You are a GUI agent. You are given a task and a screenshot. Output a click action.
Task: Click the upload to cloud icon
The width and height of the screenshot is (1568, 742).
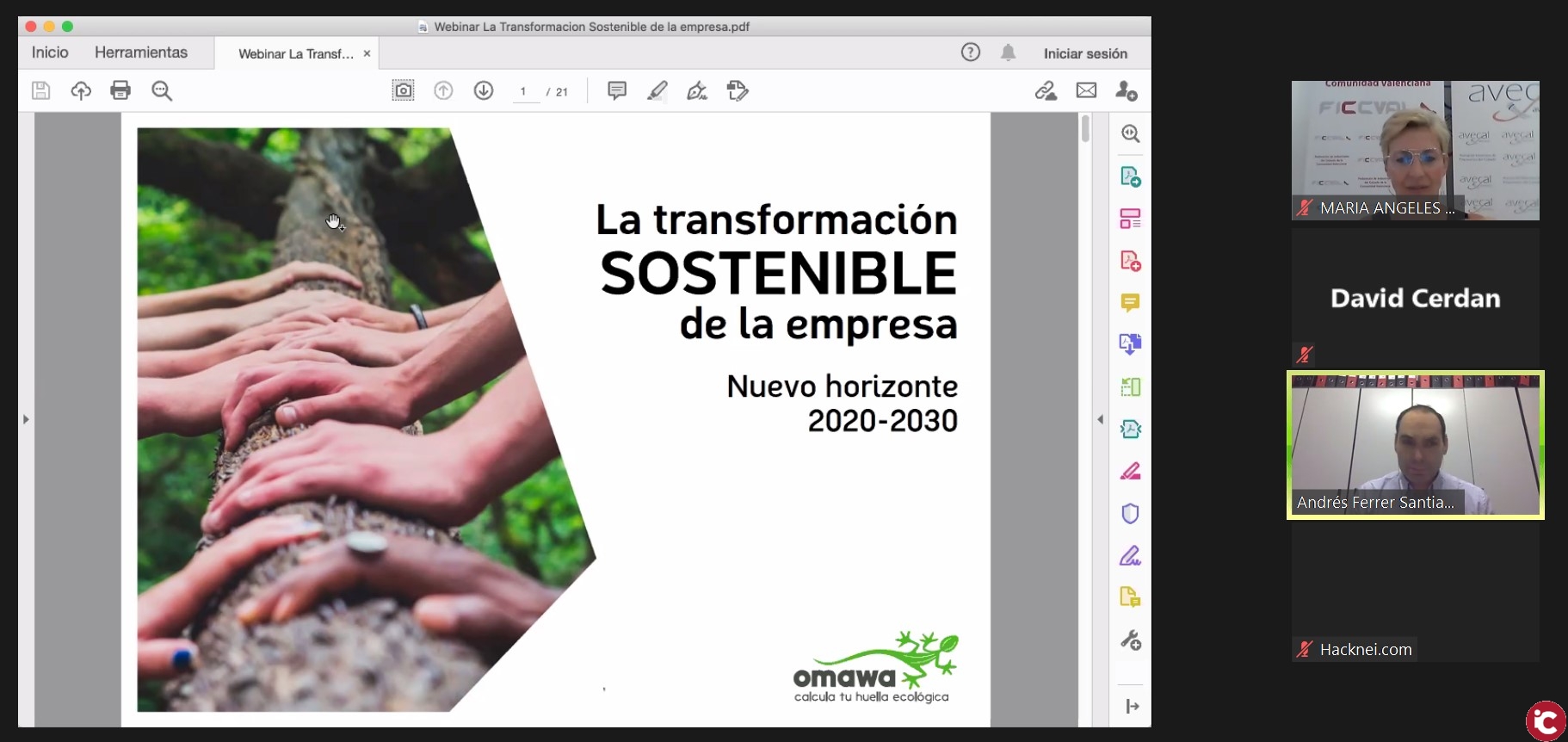coord(81,90)
